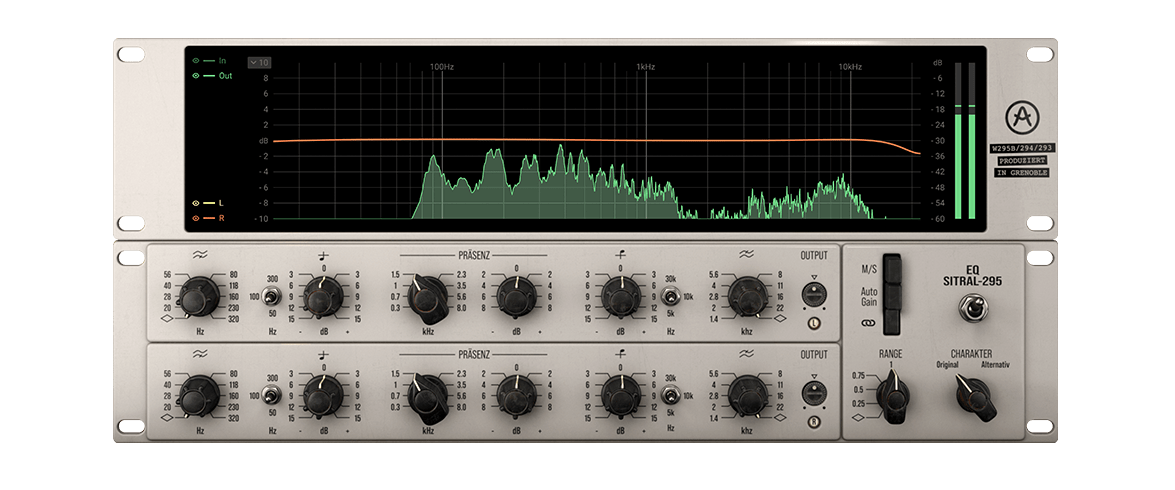Toggle visibility of the Out spectrum

pos(196,76)
